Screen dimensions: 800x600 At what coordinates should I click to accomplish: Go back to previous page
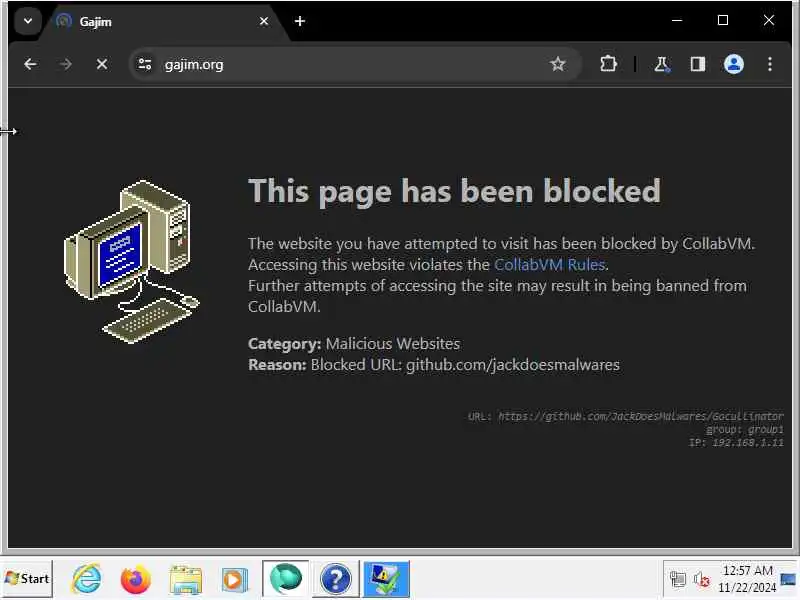coord(30,64)
